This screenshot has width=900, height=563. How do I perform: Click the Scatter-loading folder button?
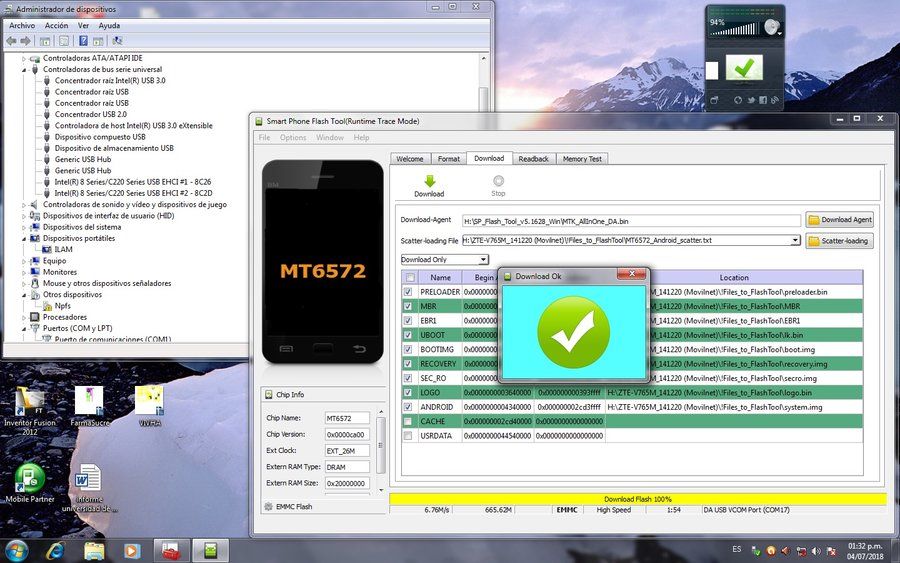point(840,241)
